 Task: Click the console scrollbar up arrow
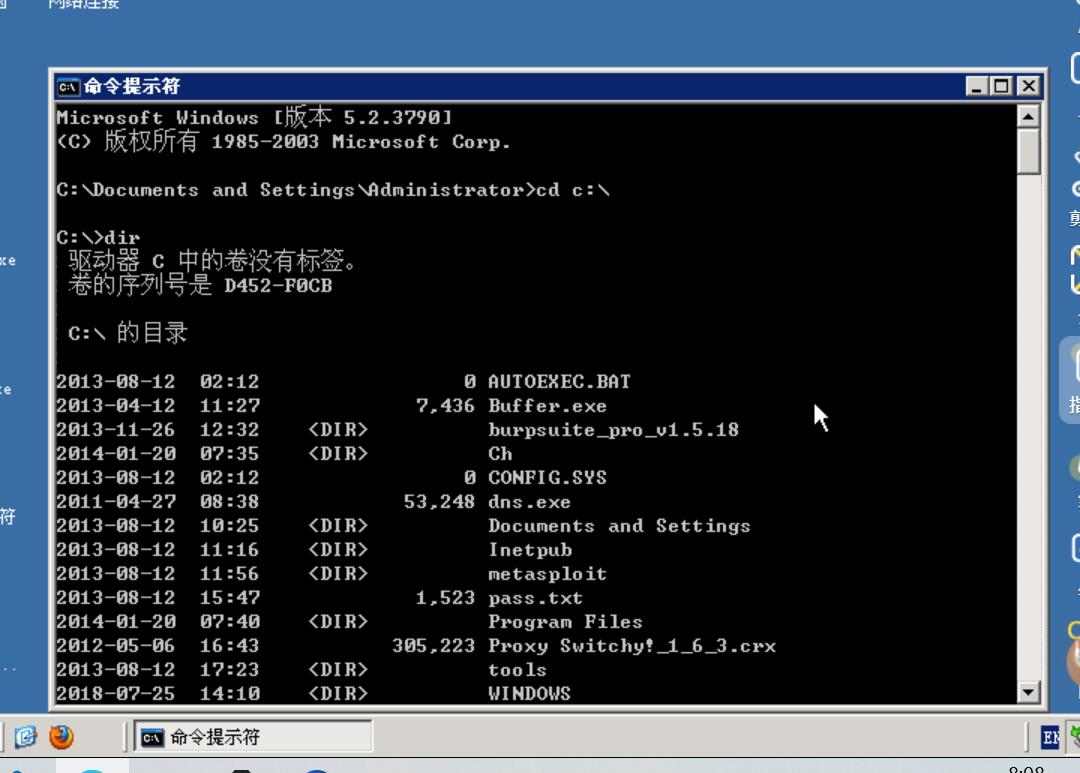[1028, 116]
